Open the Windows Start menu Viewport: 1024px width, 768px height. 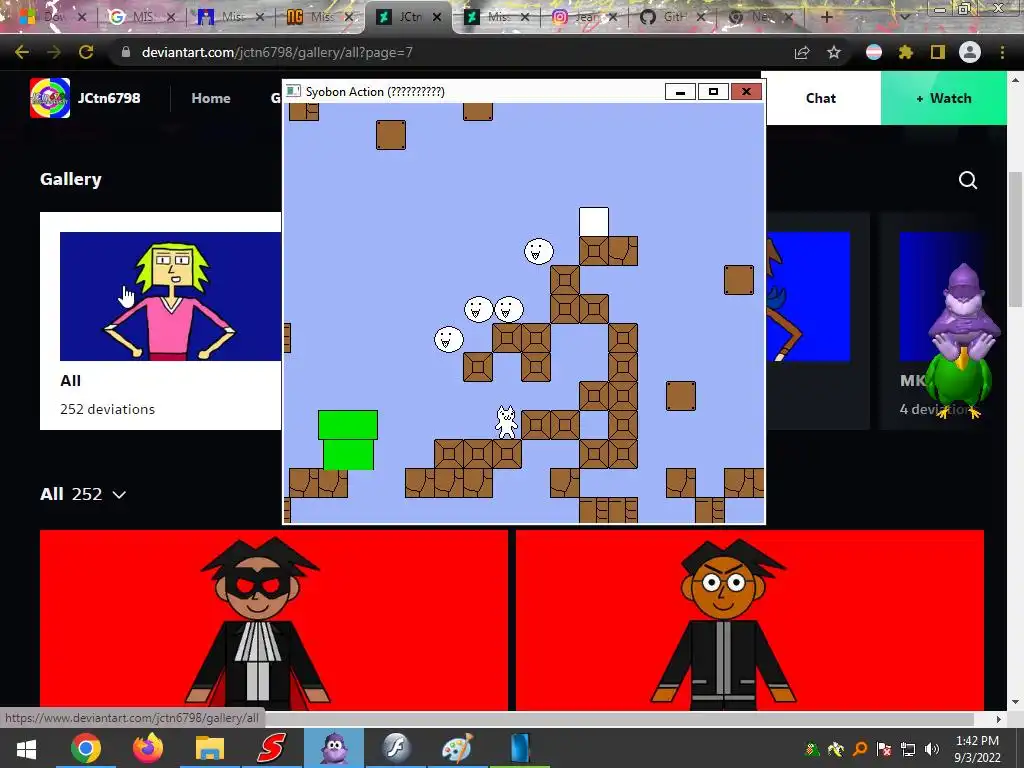click(x=26, y=748)
